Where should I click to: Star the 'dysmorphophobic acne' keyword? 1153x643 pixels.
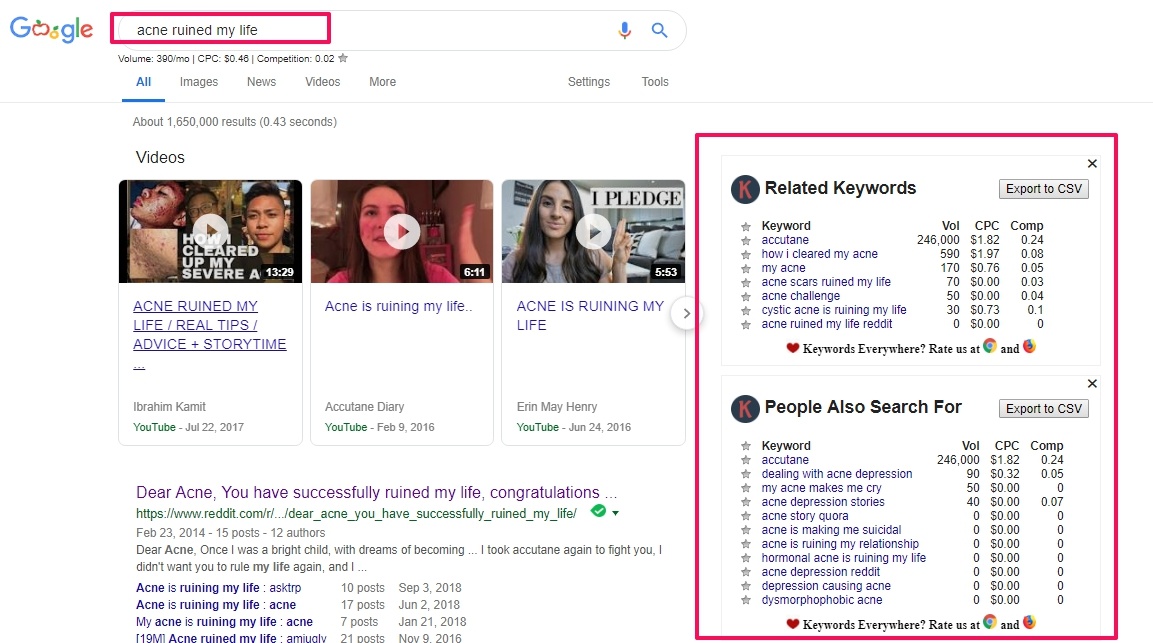click(x=746, y=600)
